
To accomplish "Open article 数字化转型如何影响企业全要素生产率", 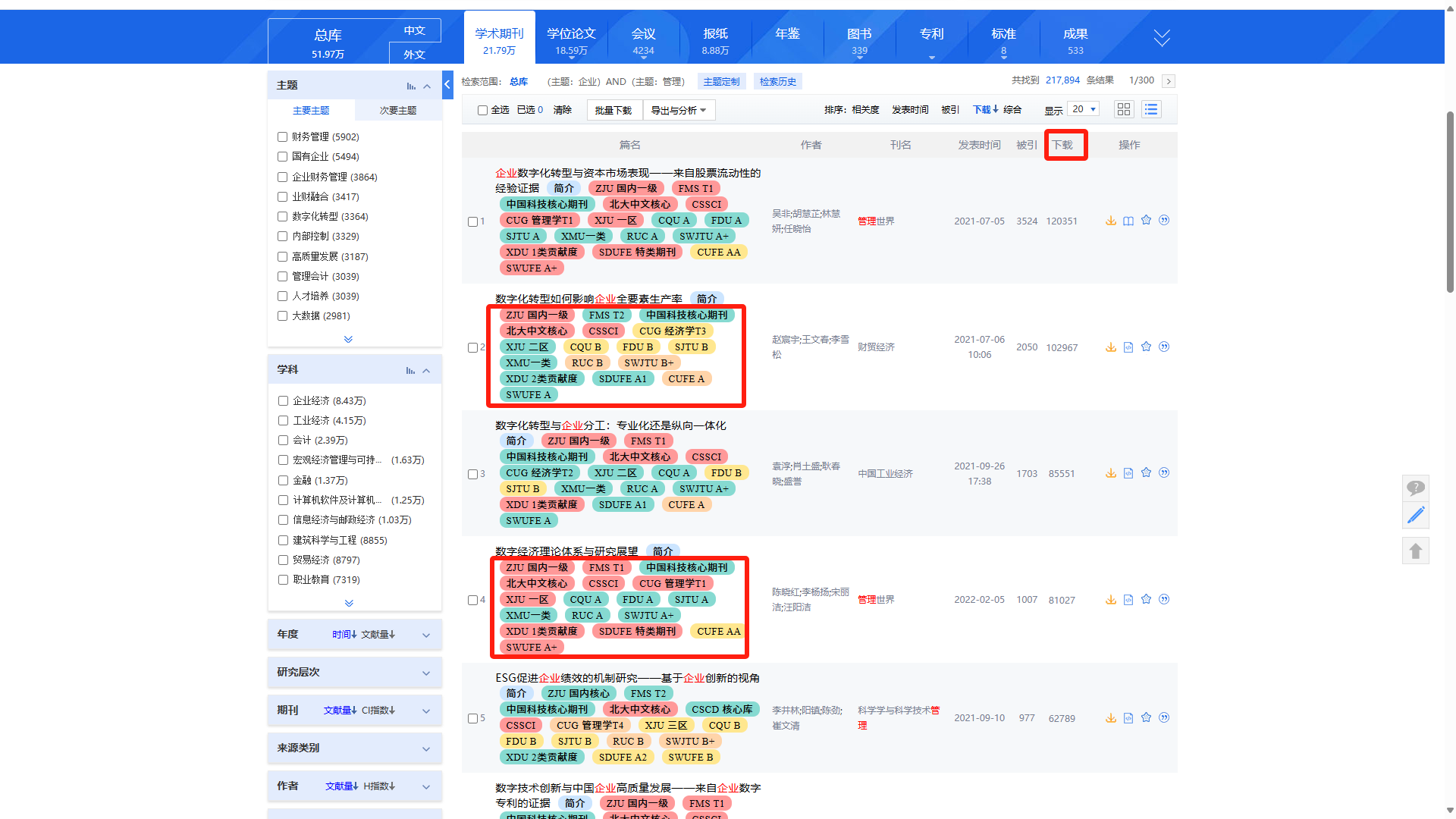I will (588, 299).
